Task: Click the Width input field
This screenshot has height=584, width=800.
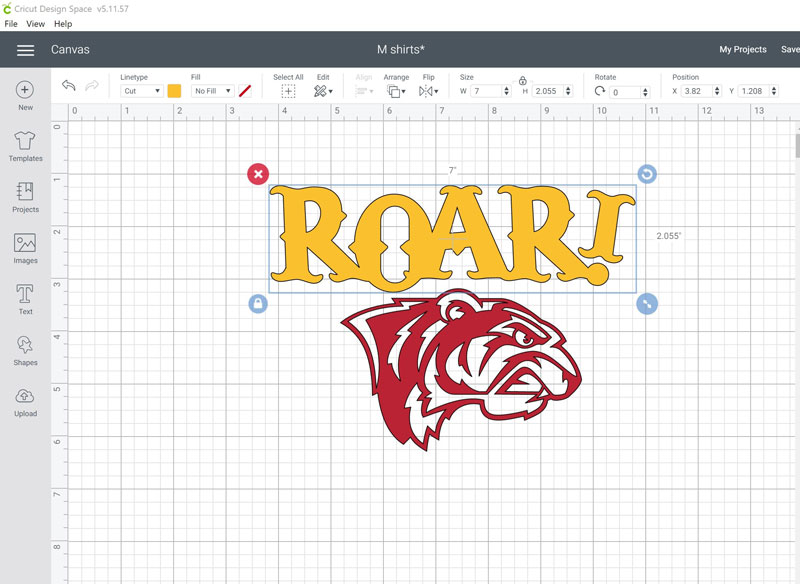Action: pyautogui.click(x=487, y=91)
